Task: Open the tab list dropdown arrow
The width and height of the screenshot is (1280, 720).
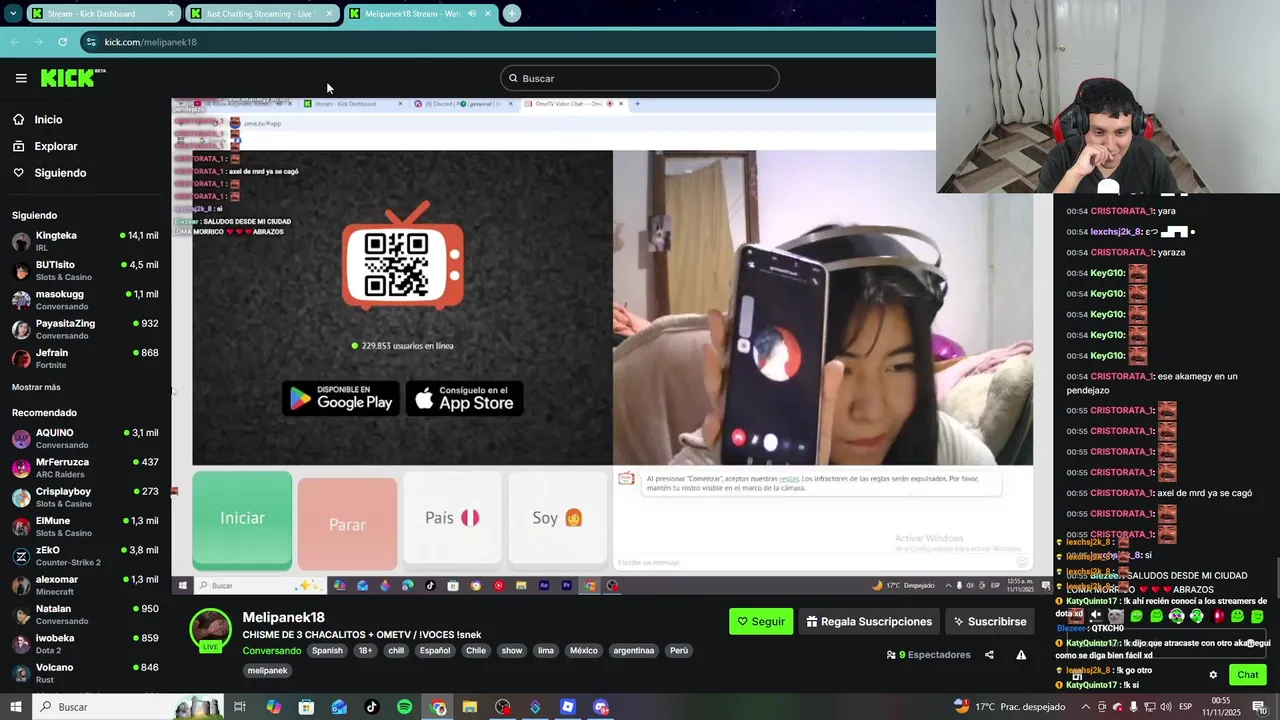Action: click(13, 13)
